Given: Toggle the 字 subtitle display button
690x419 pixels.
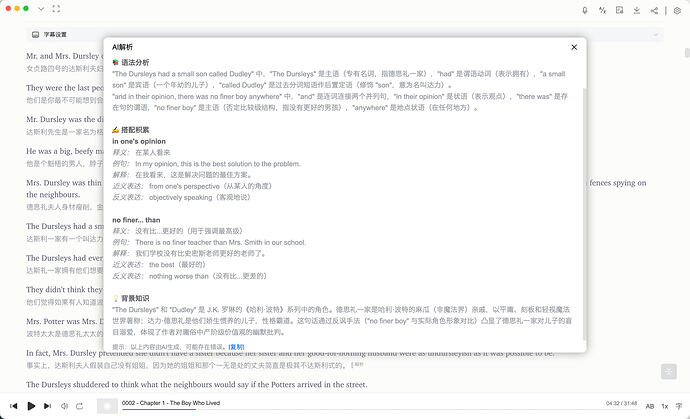Looking at the screenshot, I should (x=679, y=406).
